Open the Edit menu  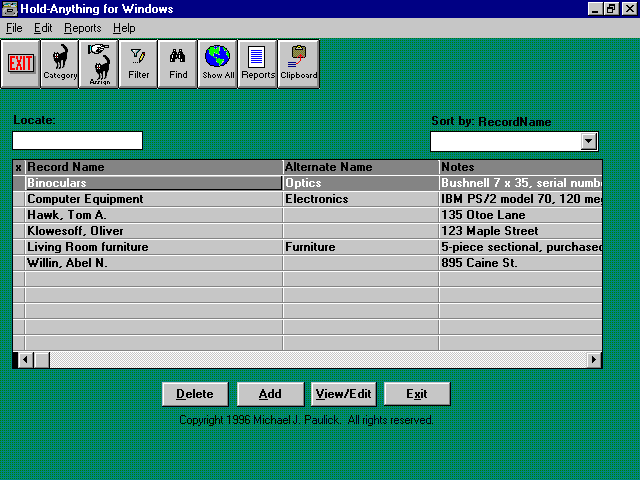click(43, 28)
